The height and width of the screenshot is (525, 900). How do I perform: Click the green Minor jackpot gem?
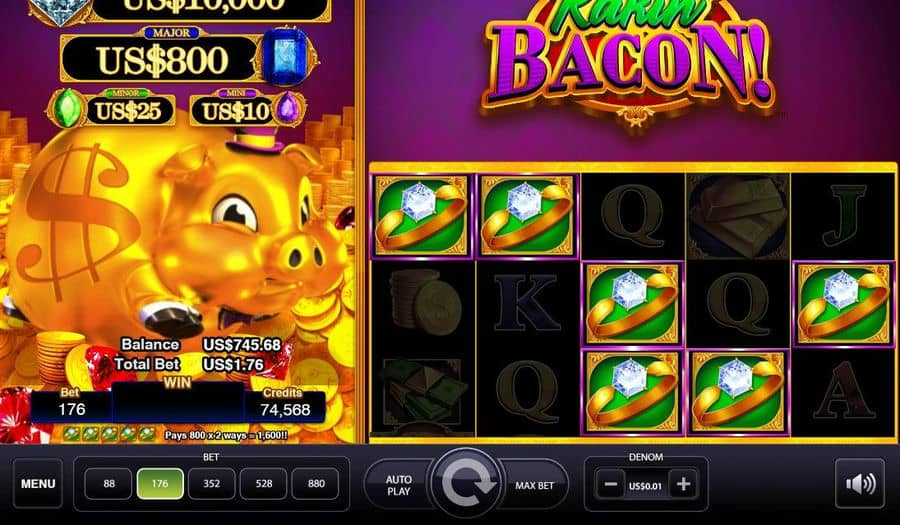click(x=67, y=109)
